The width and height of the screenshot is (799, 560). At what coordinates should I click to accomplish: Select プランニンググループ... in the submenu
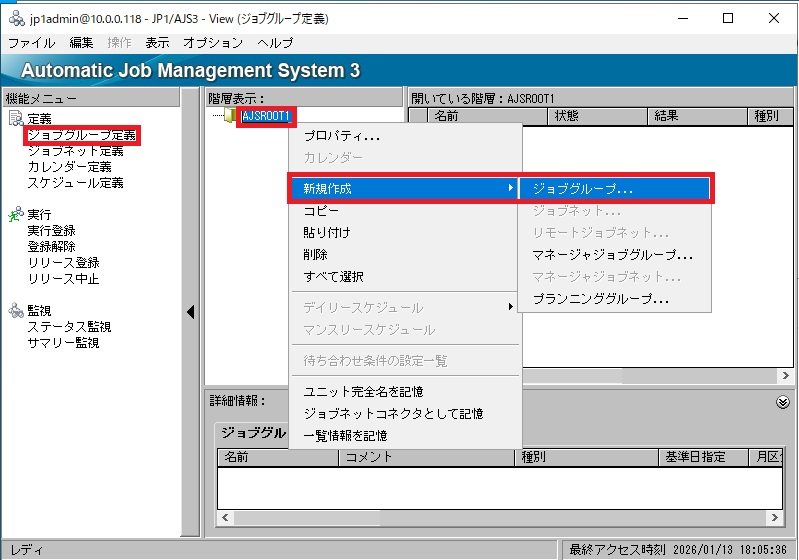(615, 299)
